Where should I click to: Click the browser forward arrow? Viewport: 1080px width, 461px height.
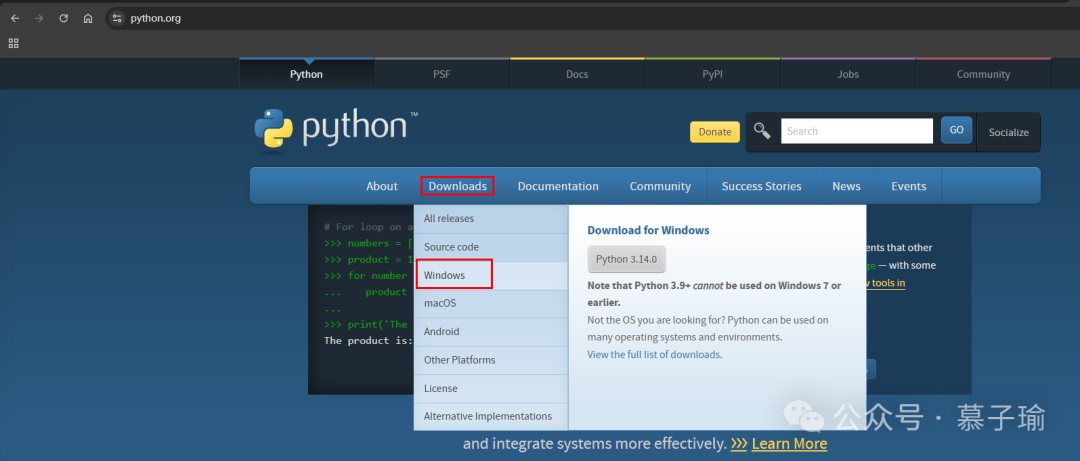pos(39,19)
